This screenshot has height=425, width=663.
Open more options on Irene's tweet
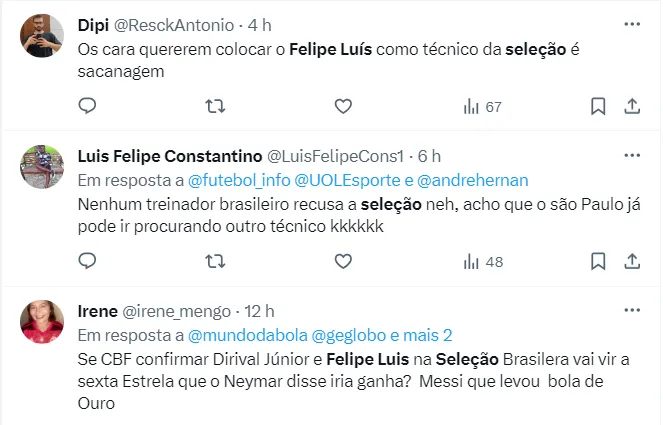pos(632,311)
